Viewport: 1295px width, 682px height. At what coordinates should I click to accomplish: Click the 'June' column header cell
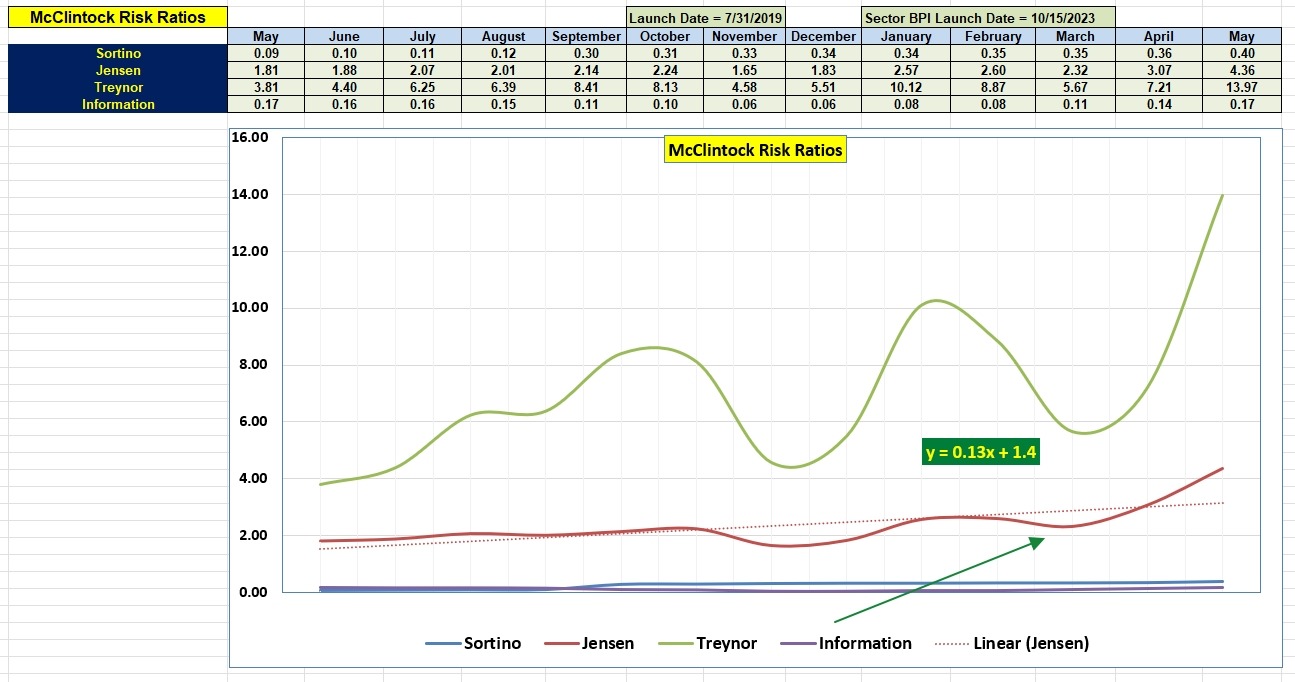(344, 36)
